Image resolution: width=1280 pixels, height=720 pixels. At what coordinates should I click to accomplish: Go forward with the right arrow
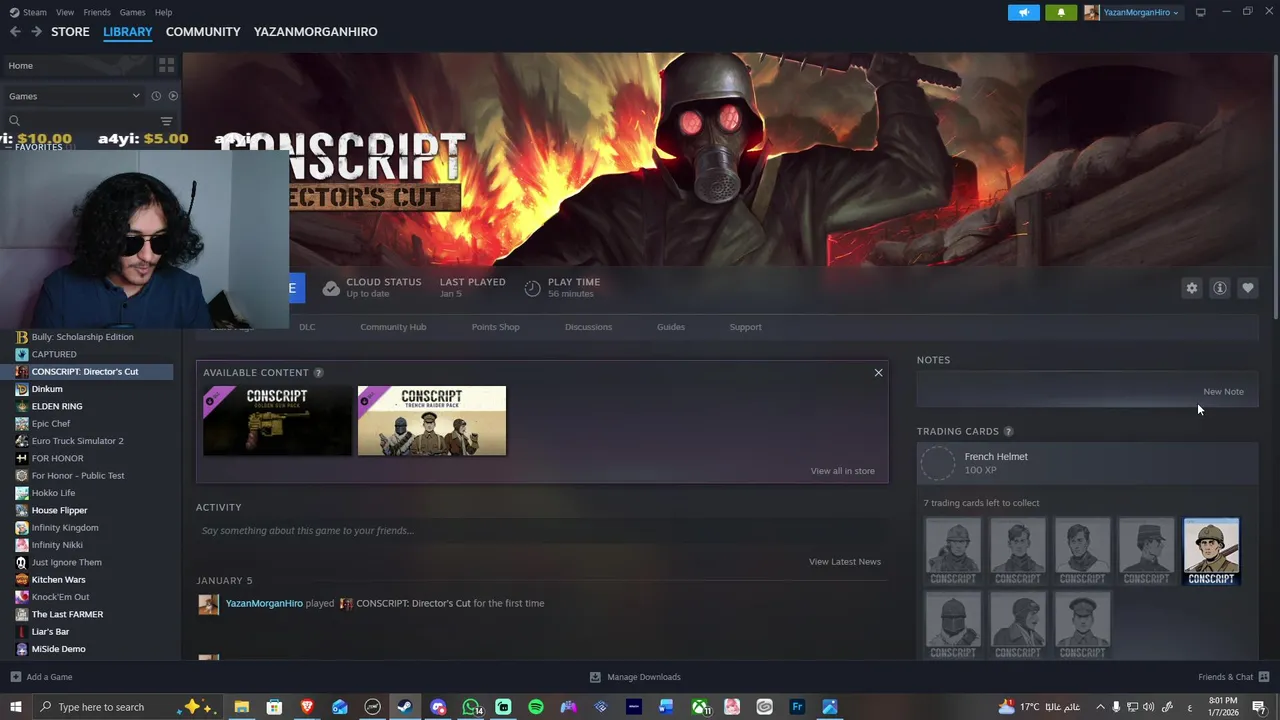click(36, 32)
